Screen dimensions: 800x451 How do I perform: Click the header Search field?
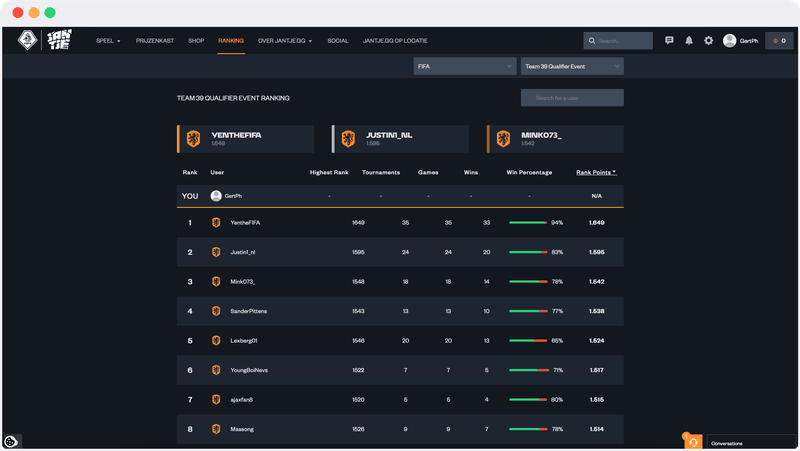coord(618,41)
